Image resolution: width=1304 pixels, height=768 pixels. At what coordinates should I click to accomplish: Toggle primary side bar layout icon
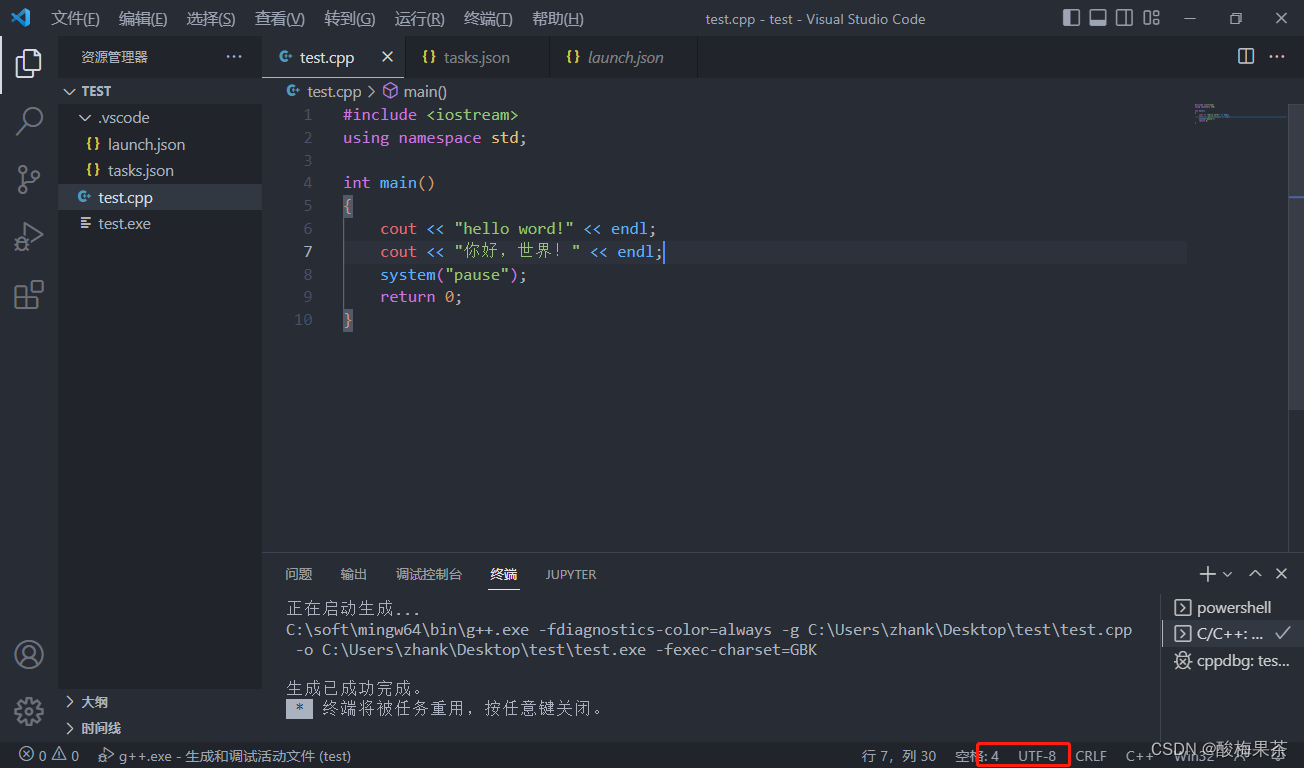point(1071,18)
